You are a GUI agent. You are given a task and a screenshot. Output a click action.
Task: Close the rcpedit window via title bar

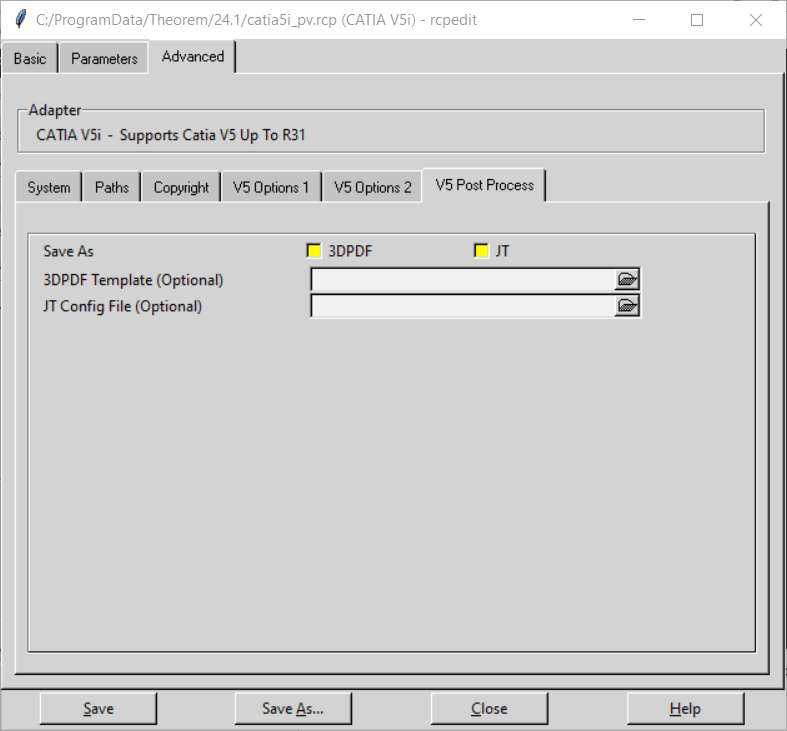[755, 20]
